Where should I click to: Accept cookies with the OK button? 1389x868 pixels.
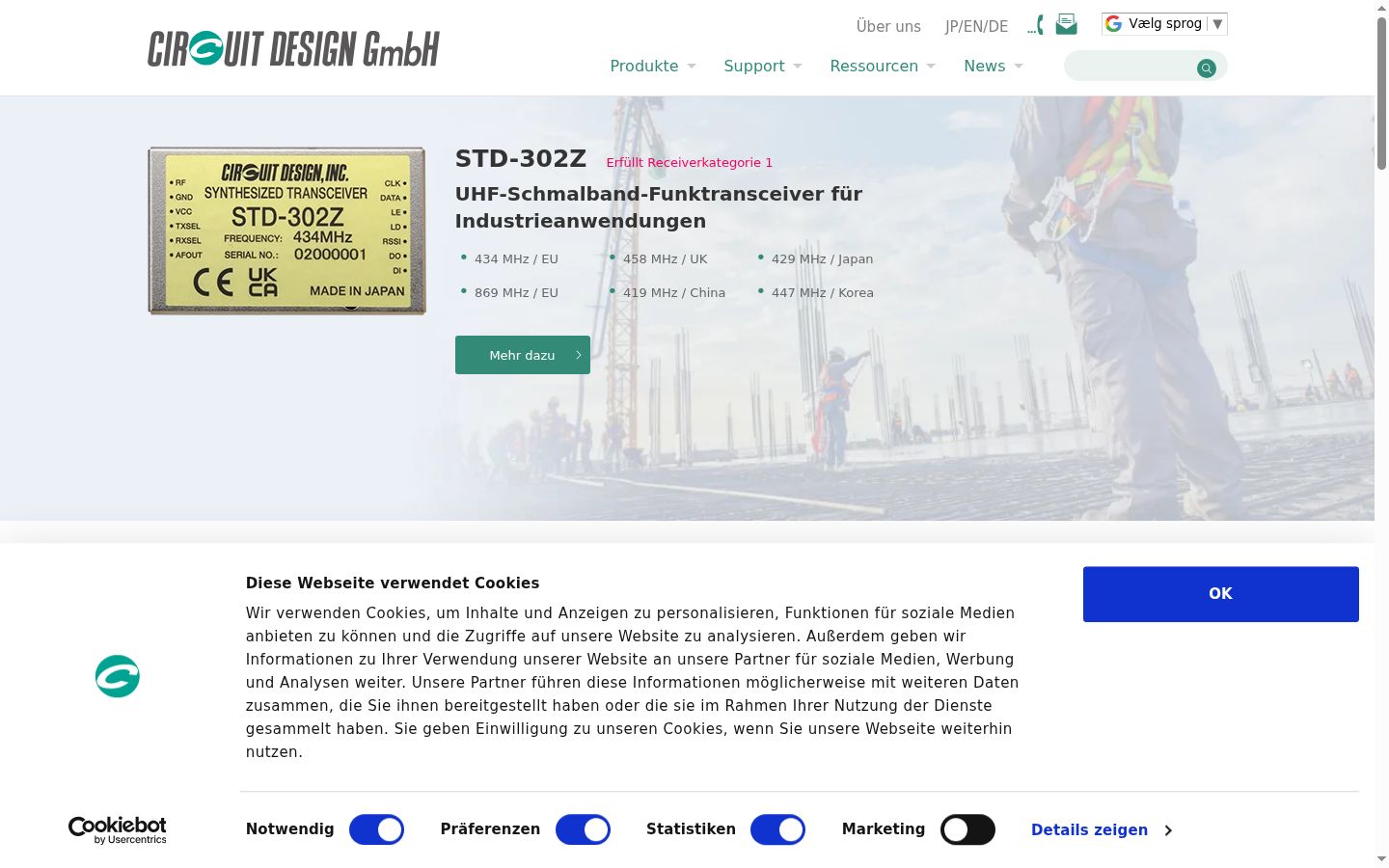coord(1221,594)
